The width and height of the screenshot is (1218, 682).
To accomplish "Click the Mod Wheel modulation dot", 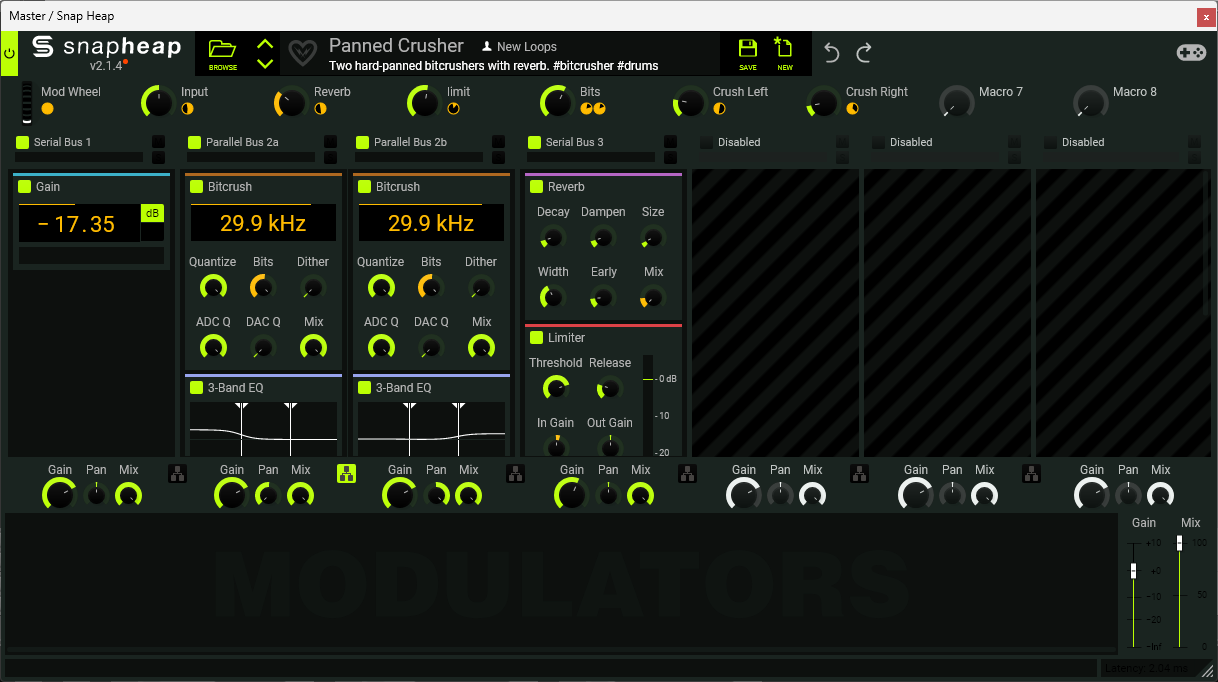I will pos(47,108).
